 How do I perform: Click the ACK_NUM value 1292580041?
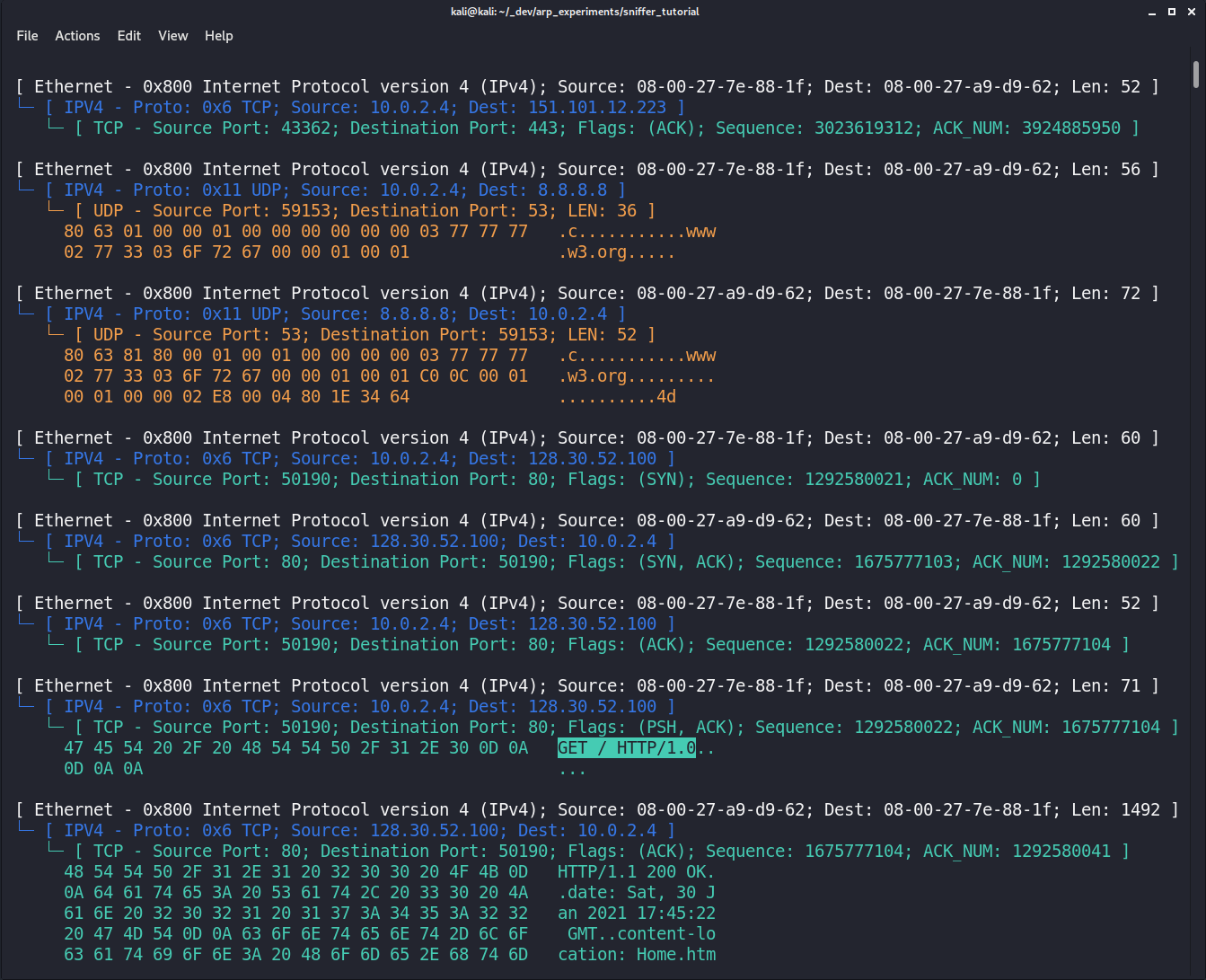(x=1061, y=852)
